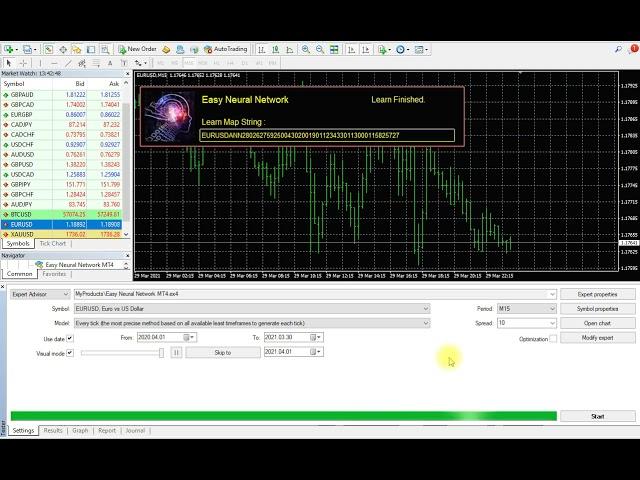Select the trendline drawing tool
The height and width of the screenshot is (480, 640).
pyautogui.click(x=68, y=63)
